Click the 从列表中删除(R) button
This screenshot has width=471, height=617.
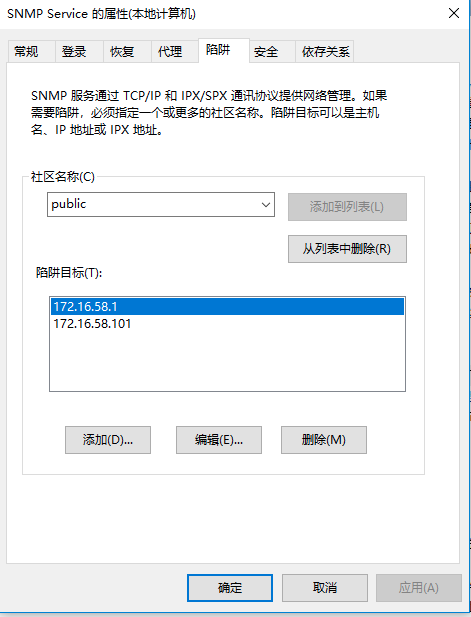[347, 249]
